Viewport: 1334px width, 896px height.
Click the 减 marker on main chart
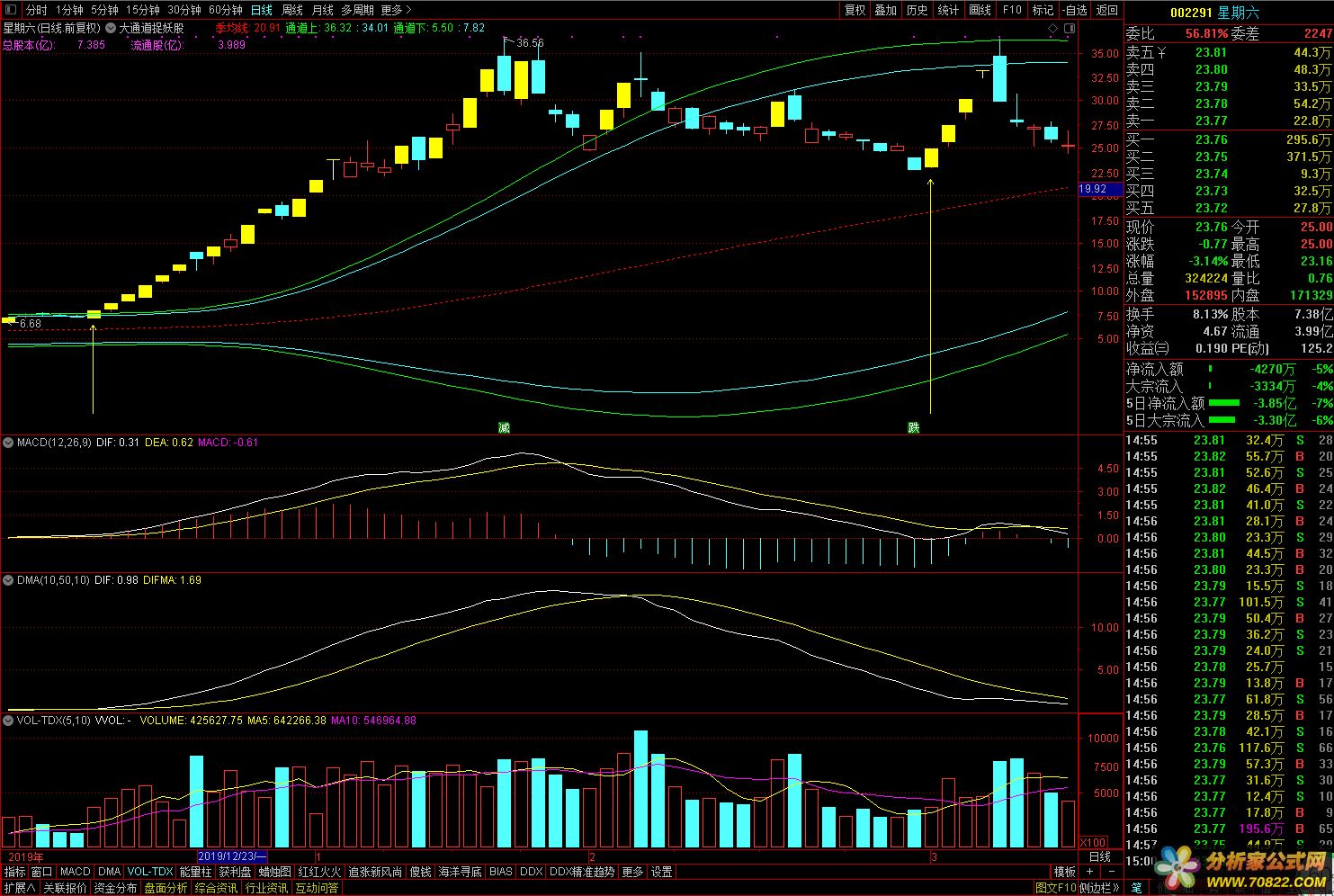(x=504, y=427)
